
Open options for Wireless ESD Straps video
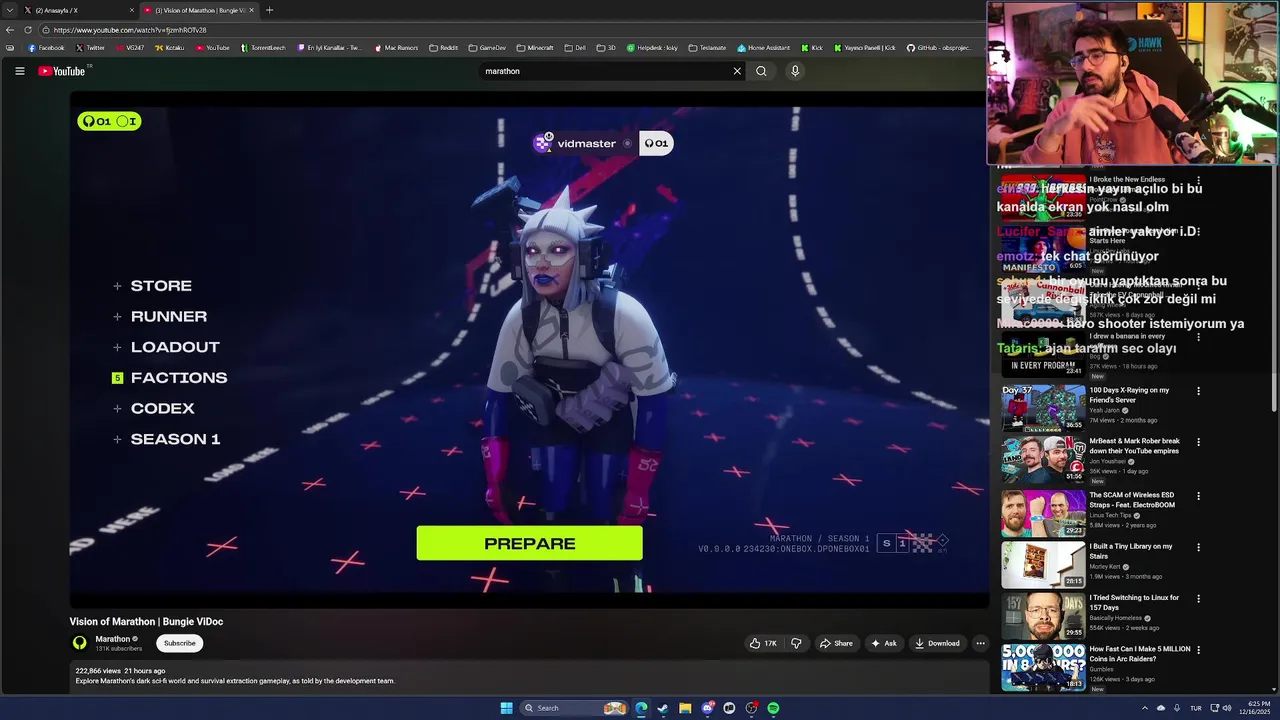1198,496
